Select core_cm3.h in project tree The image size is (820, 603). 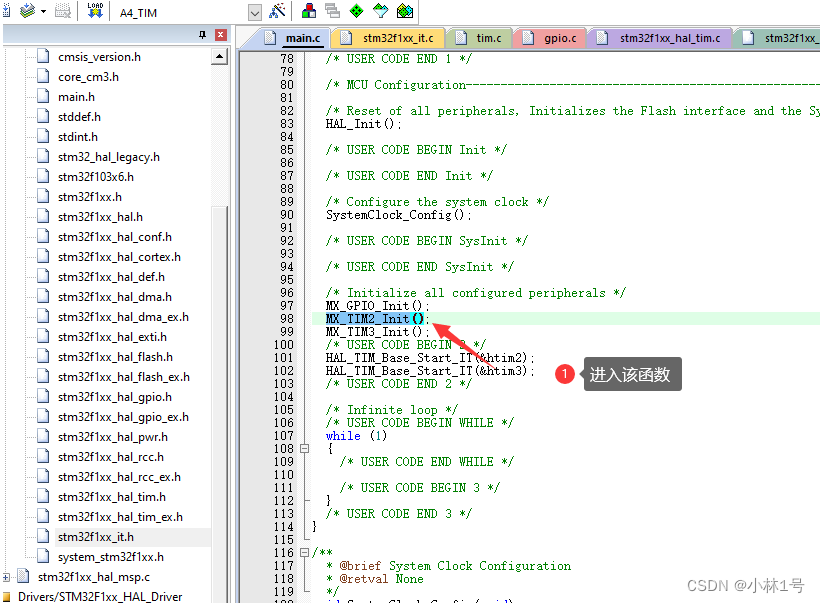88,77
